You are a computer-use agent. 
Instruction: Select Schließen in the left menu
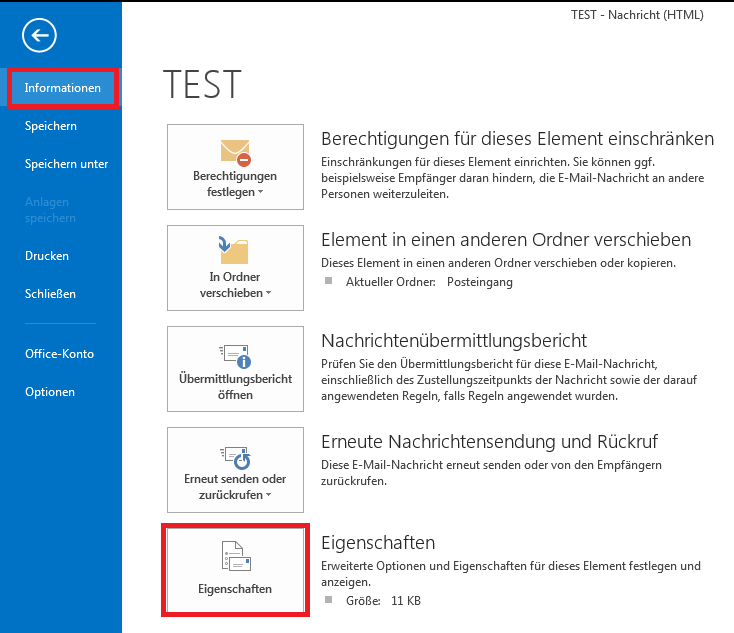(50, 294)
